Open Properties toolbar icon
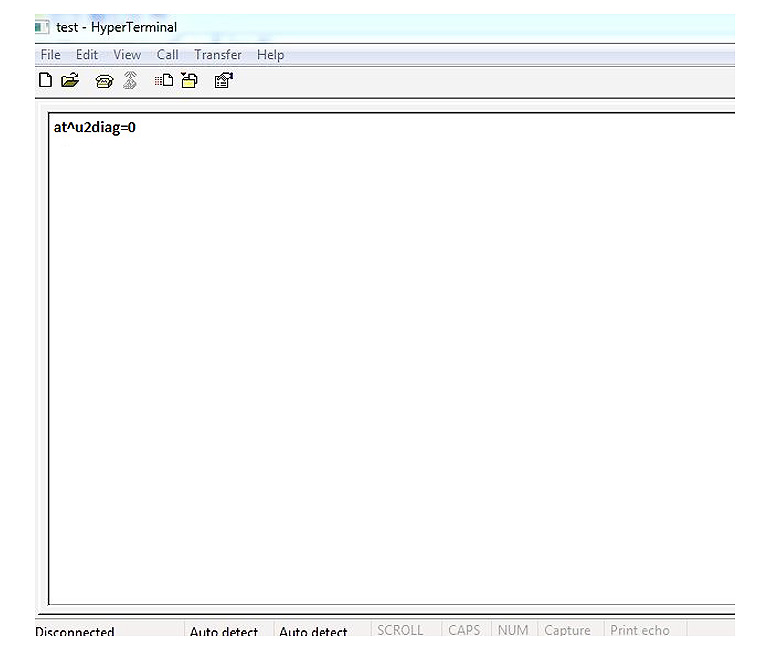This screenshot has width=770, height=650. point(223,80)
